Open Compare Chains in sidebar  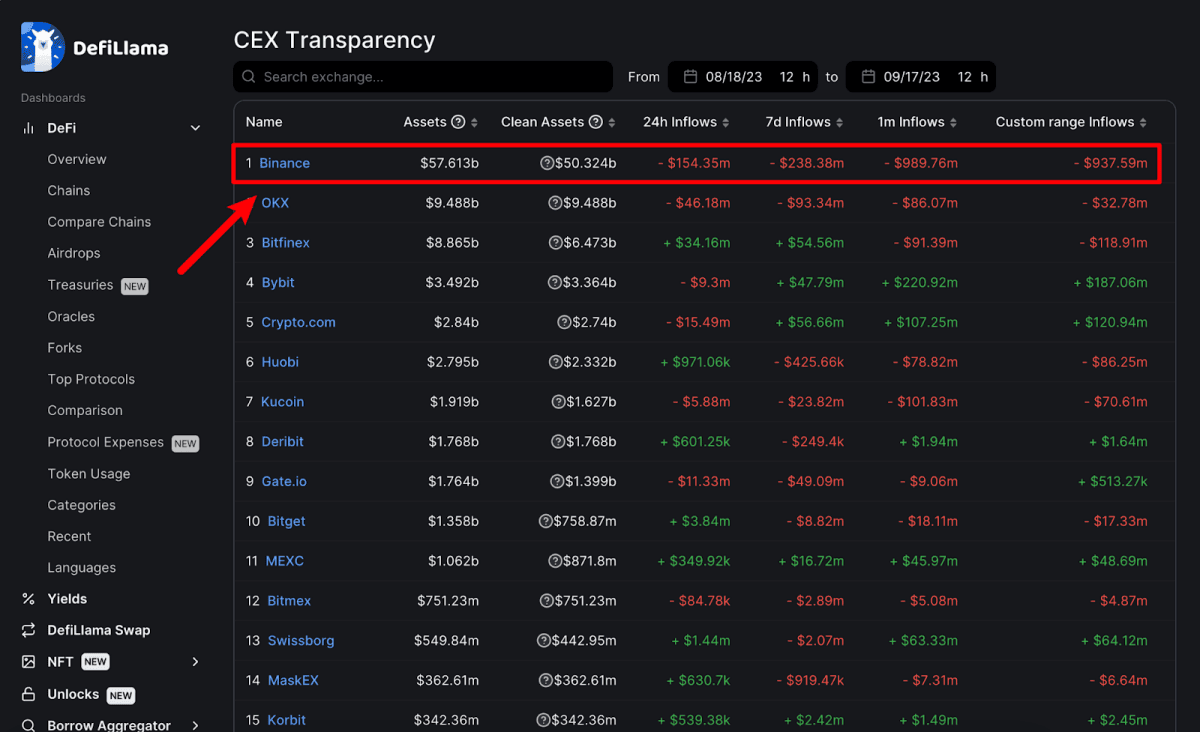point(99,222)
